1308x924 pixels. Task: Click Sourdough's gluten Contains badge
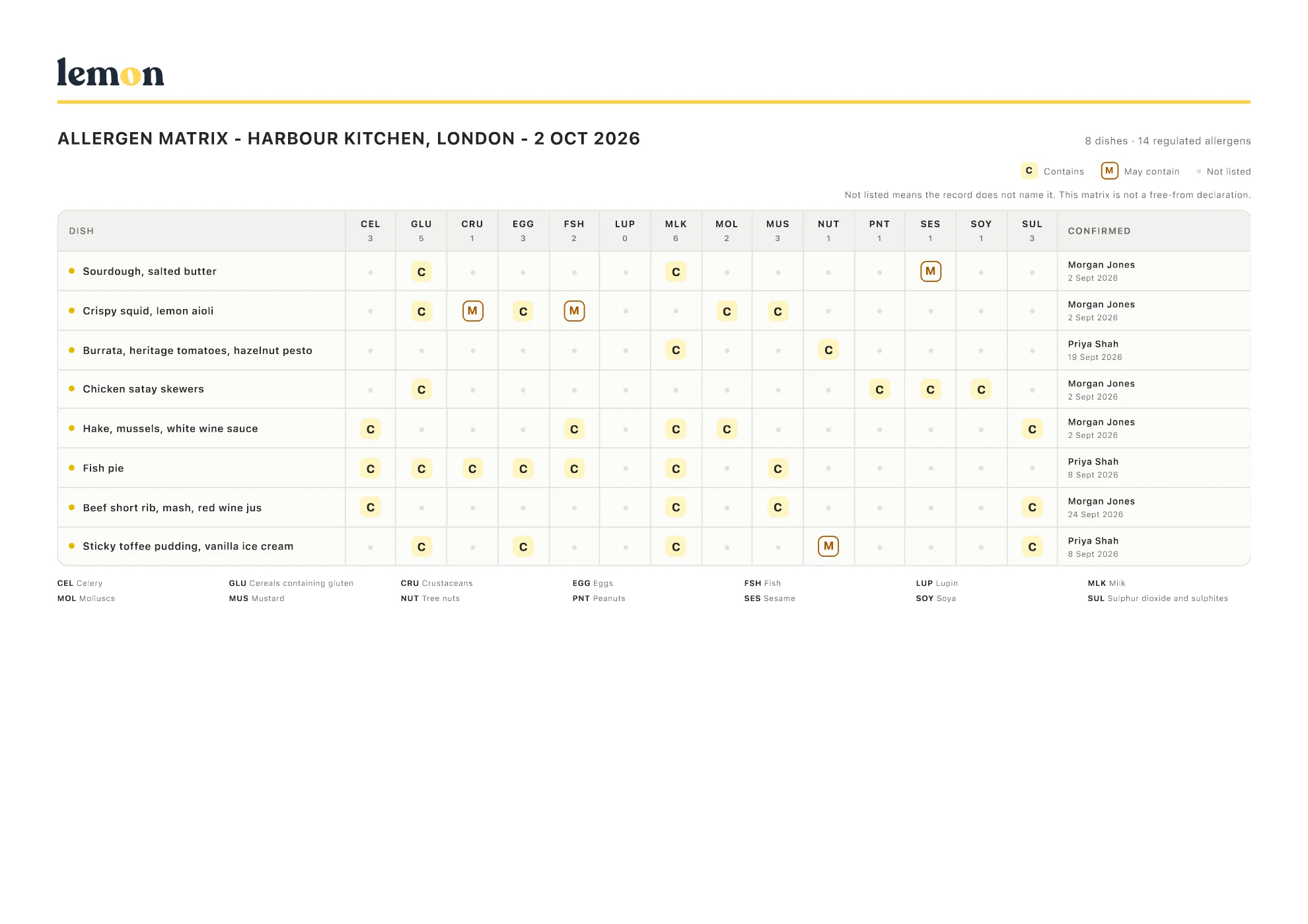pos(421,271)
